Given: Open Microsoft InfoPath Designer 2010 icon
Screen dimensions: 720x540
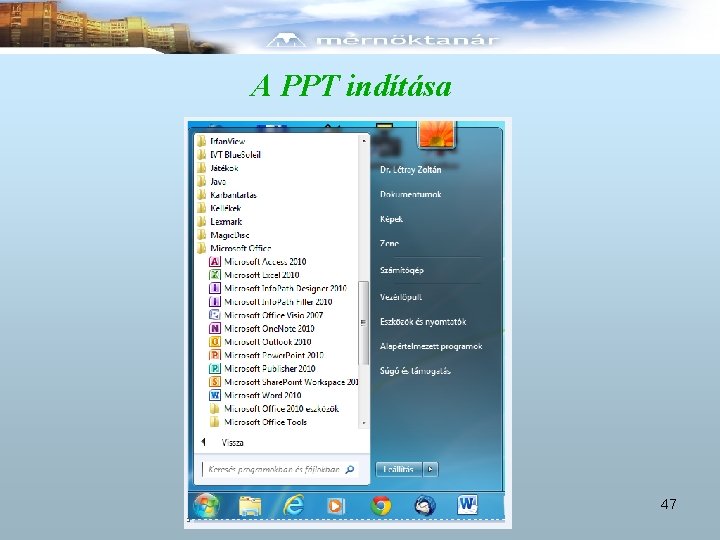Looking at the screenshot, I should coord(214,288).
